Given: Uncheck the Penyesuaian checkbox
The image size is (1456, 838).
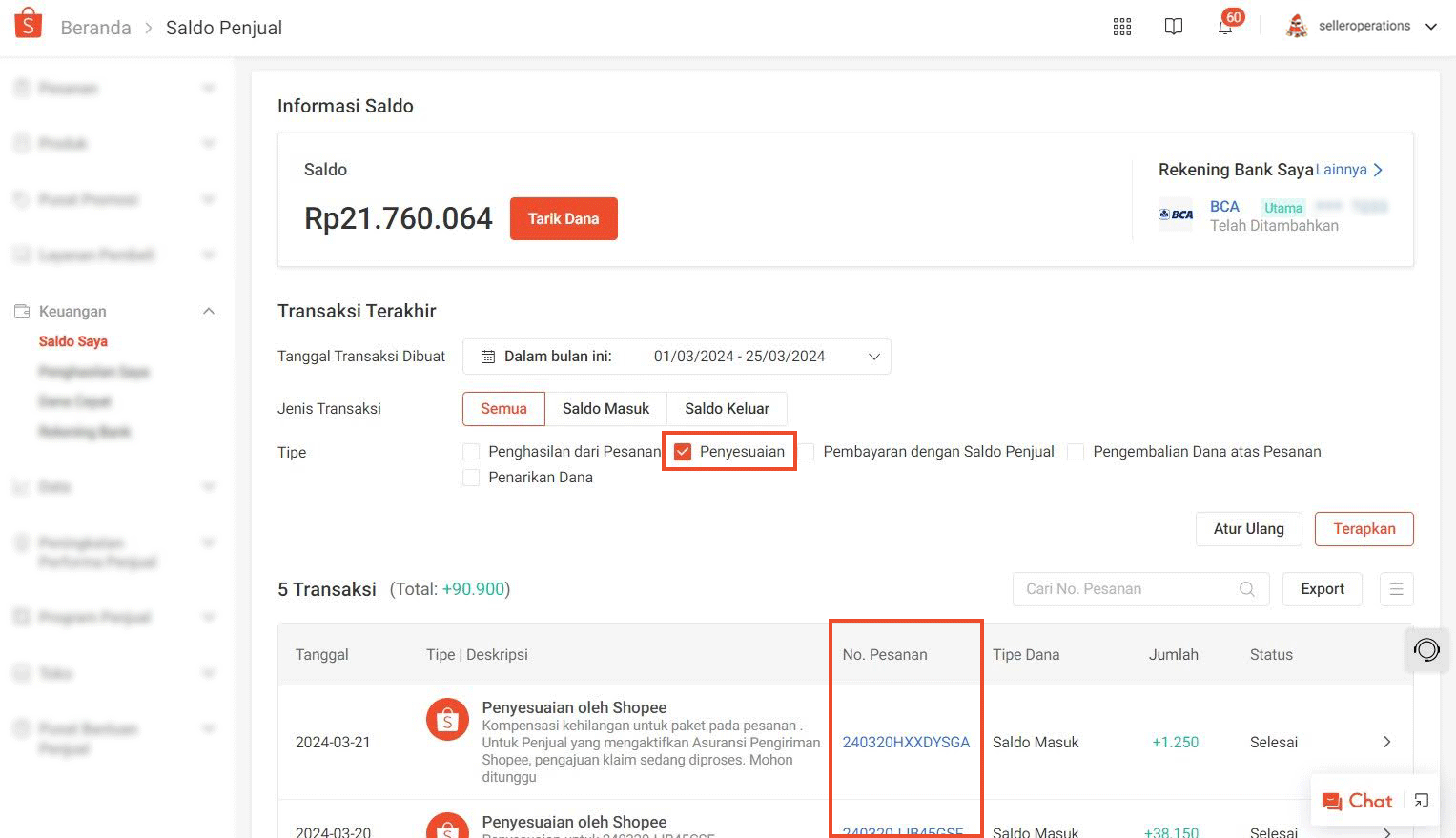Looking at the screenshot, I should point(683,452).
